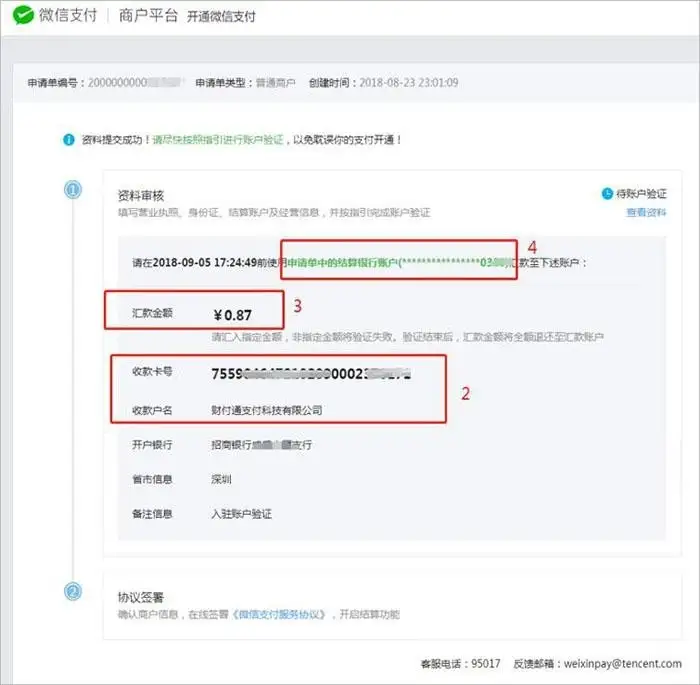Viewport: 700px width, 685px height.
Task: Click the 备注信息 label
Action: coord(152,514)
